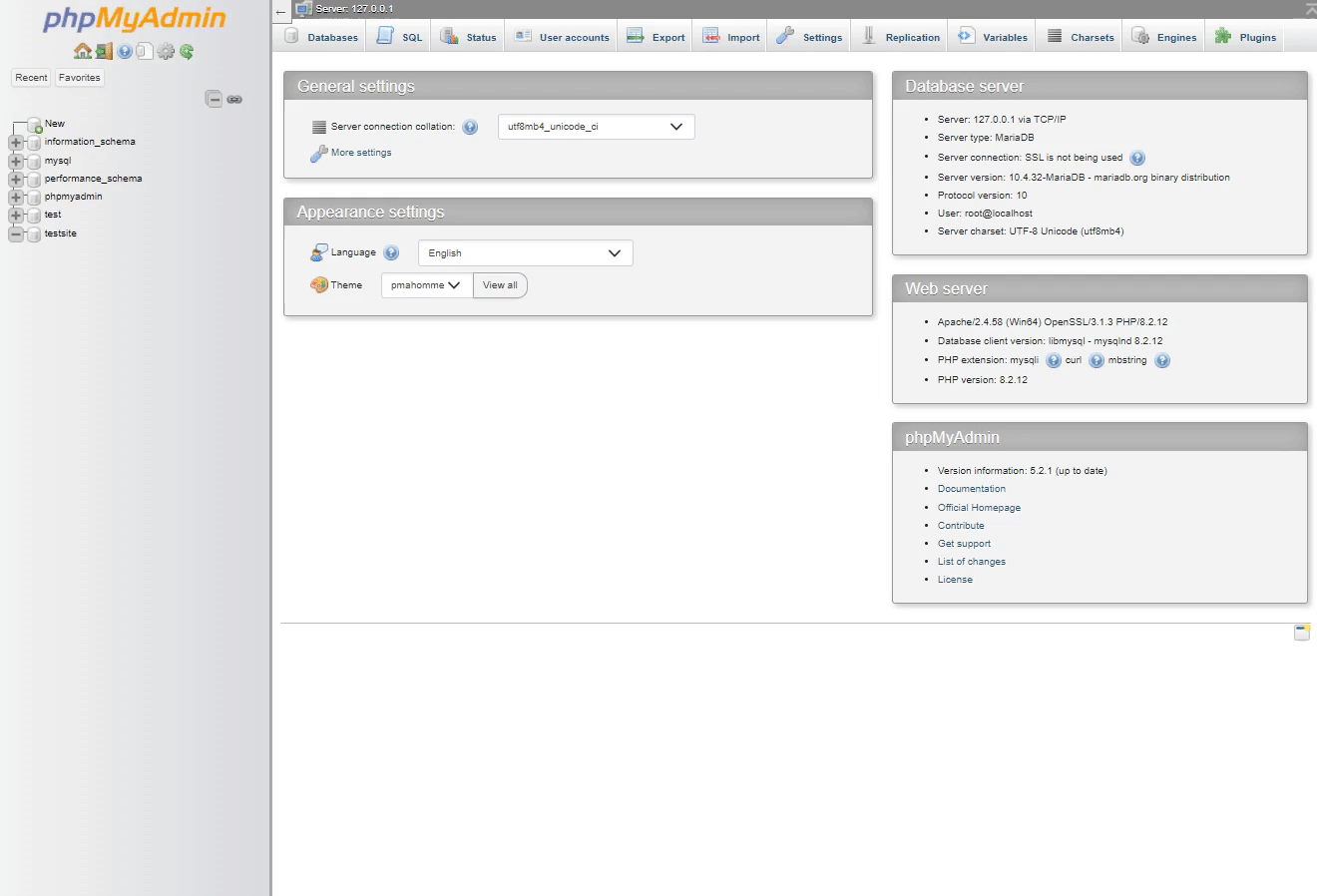
Task: Open the More settings link
Action: (361, 153)
